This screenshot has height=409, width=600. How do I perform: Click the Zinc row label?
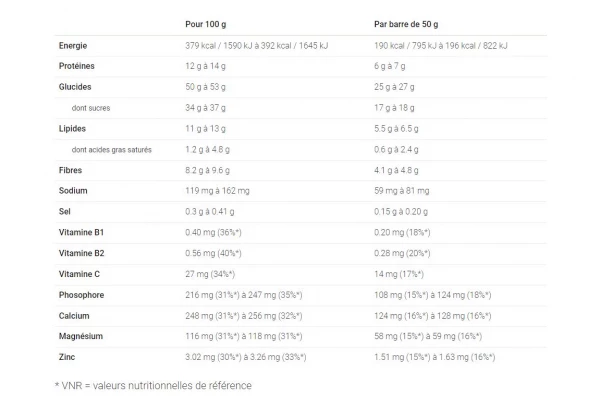coord(68,357)
